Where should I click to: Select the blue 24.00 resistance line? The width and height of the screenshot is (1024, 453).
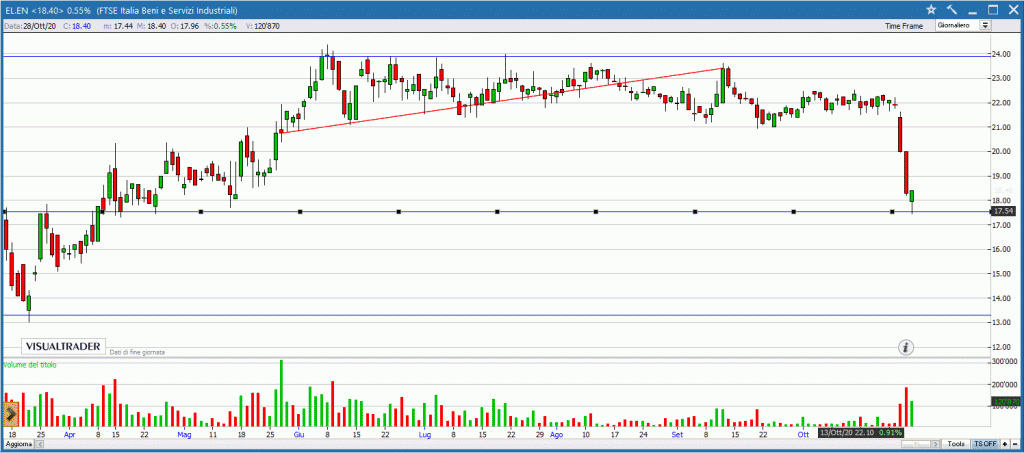click(x=496, y=56)
